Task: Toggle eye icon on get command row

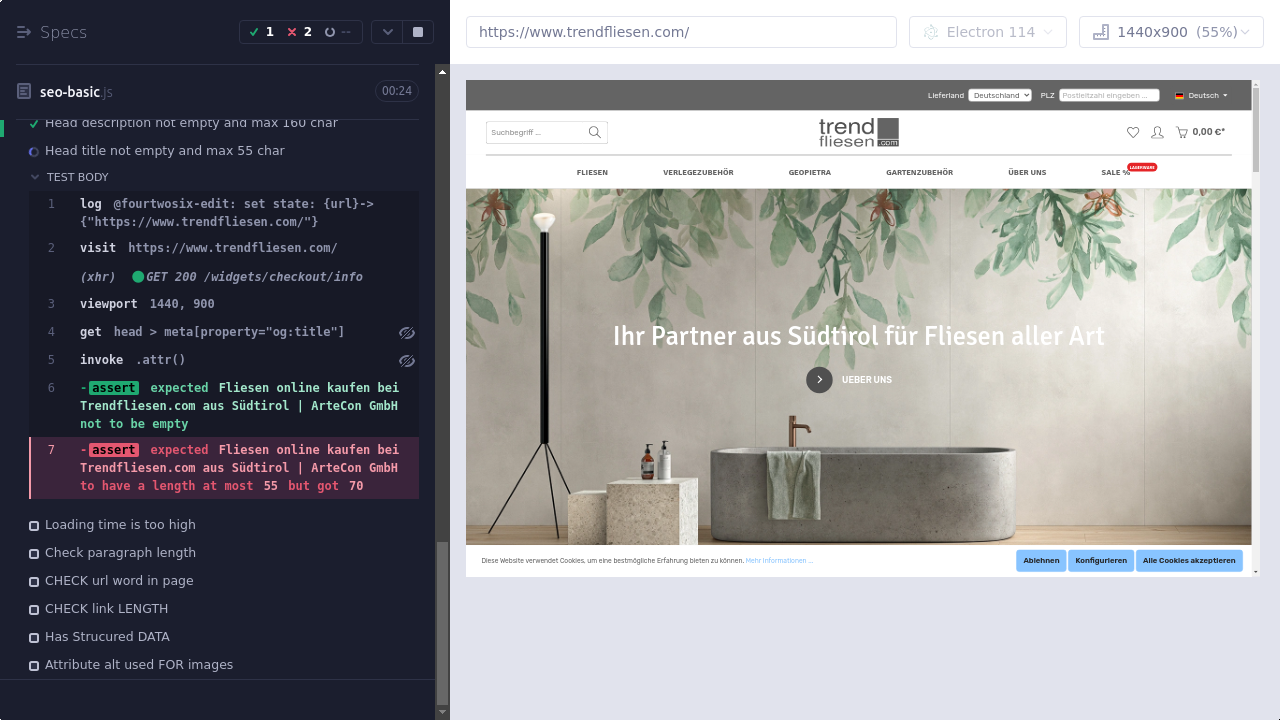Action: (406, 333)
